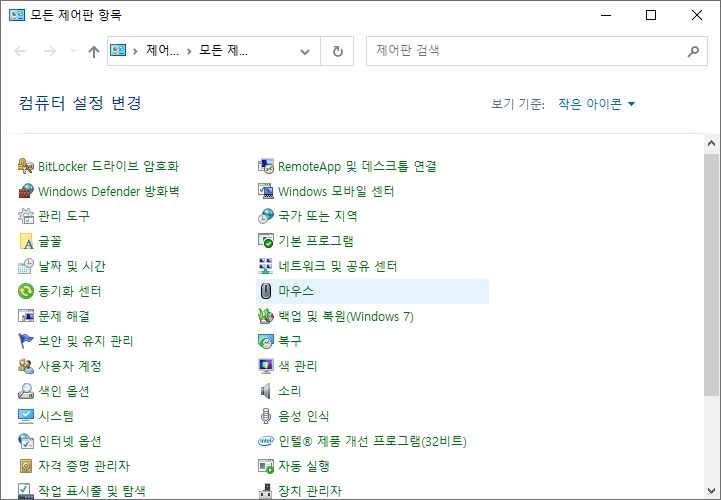Click the title bar control panel icon
The height and width of the screenshot is (500, 721).
[x=17, y=15]
